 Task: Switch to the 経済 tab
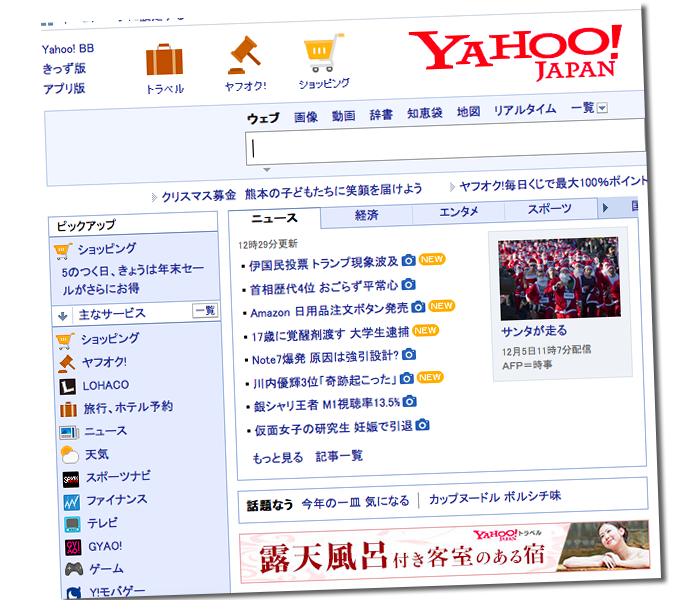367,215
